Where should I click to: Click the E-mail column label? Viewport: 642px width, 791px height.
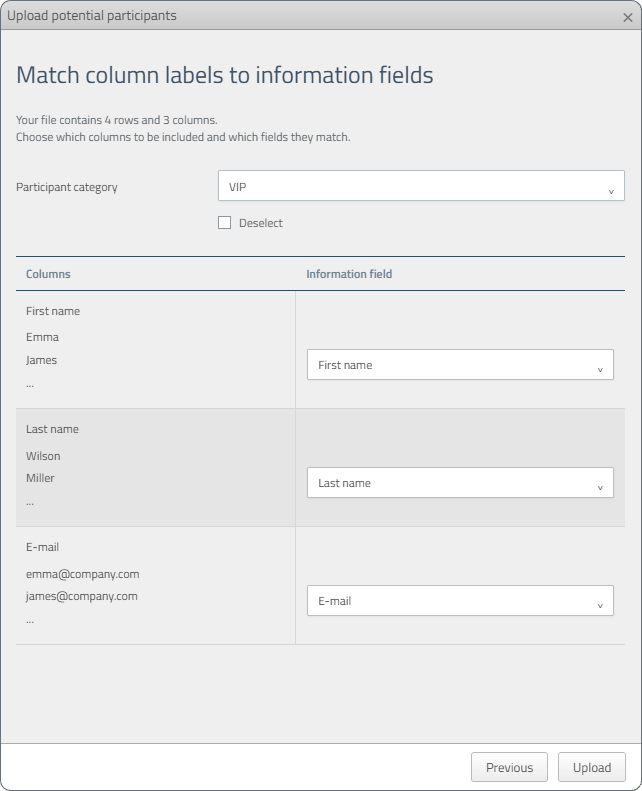[x=42, y=547]
